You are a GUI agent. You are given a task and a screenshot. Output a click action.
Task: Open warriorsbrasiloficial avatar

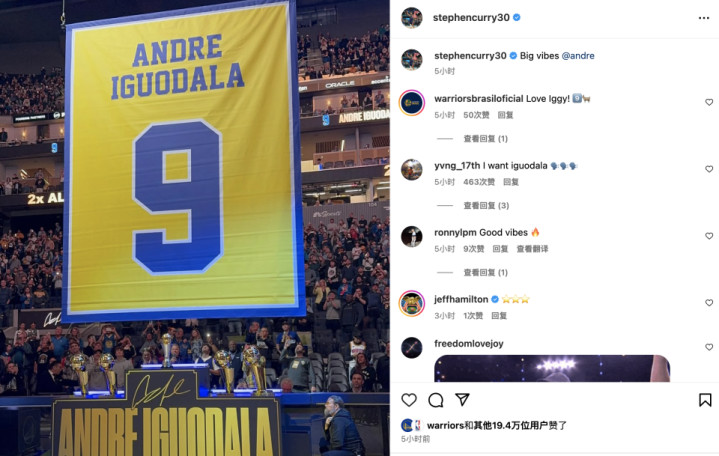pos(411,103)
